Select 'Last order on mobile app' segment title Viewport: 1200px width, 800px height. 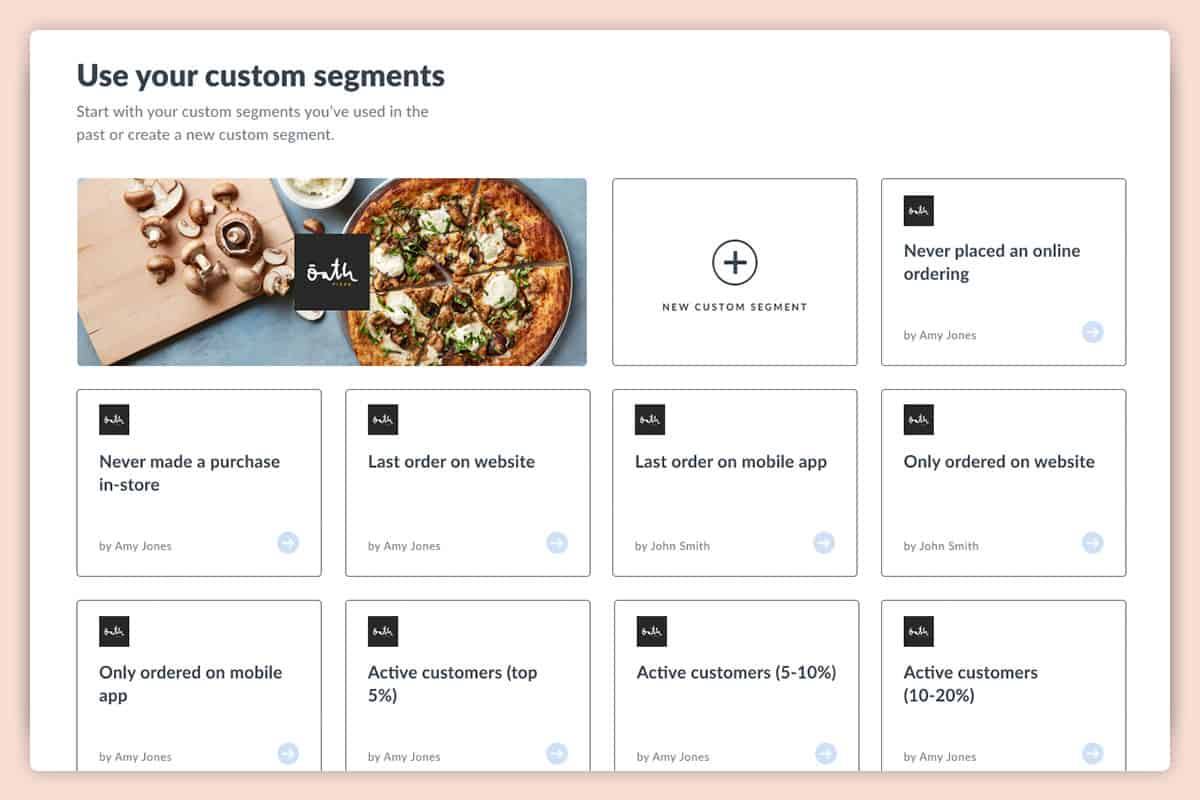click(731, 462)
